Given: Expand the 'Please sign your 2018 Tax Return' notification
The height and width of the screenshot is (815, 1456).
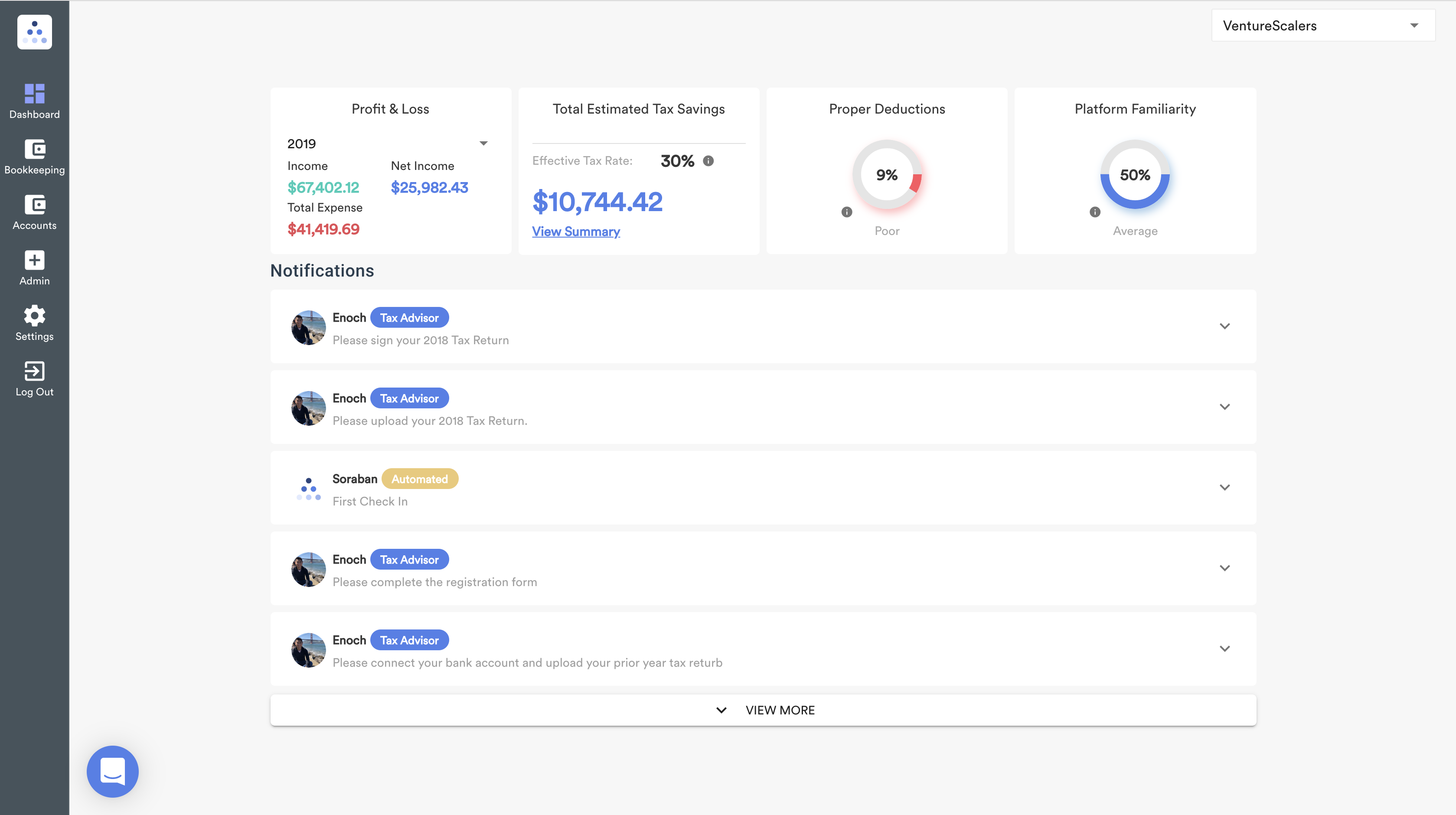Looking at the screenshot, I should click(x=1224, y=326).
